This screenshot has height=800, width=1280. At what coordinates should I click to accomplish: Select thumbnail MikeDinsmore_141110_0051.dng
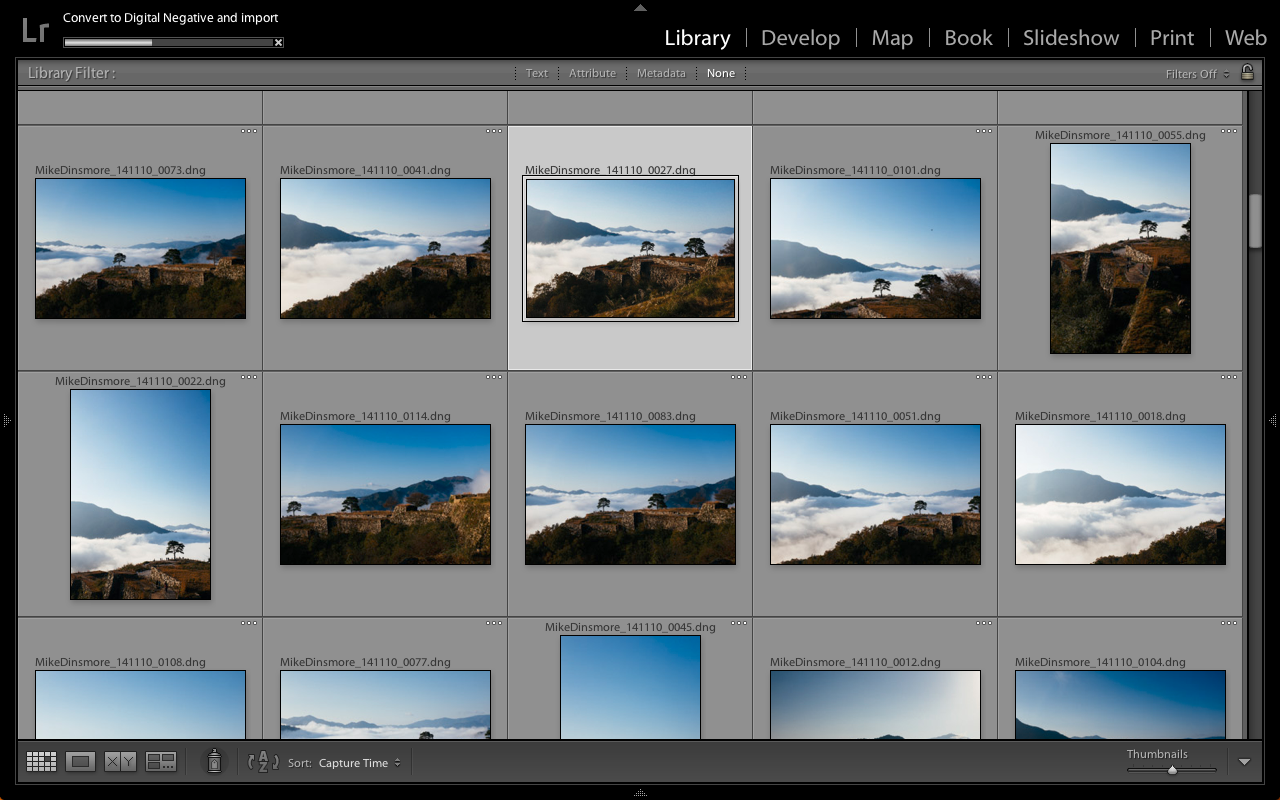(875, 495)
